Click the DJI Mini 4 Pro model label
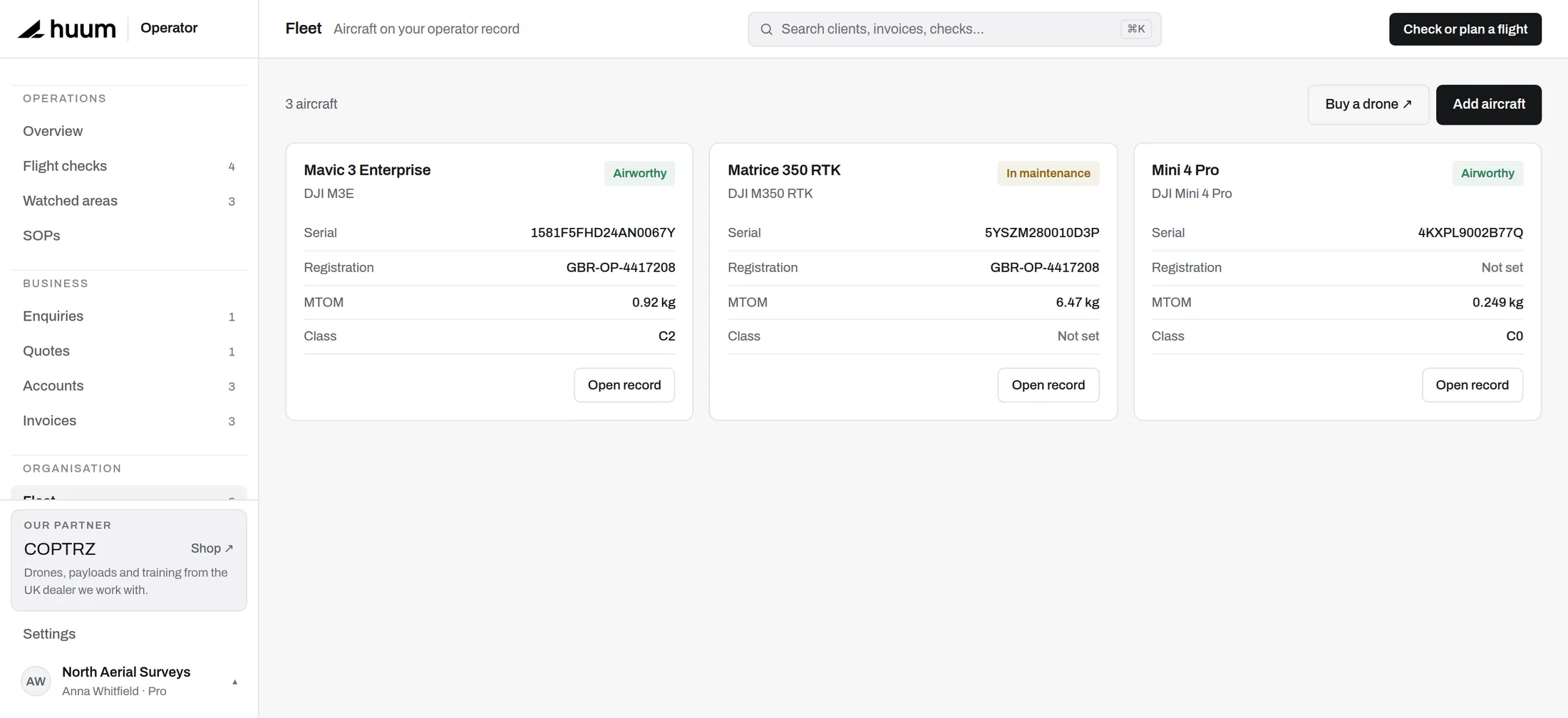 coord(1192,194)
